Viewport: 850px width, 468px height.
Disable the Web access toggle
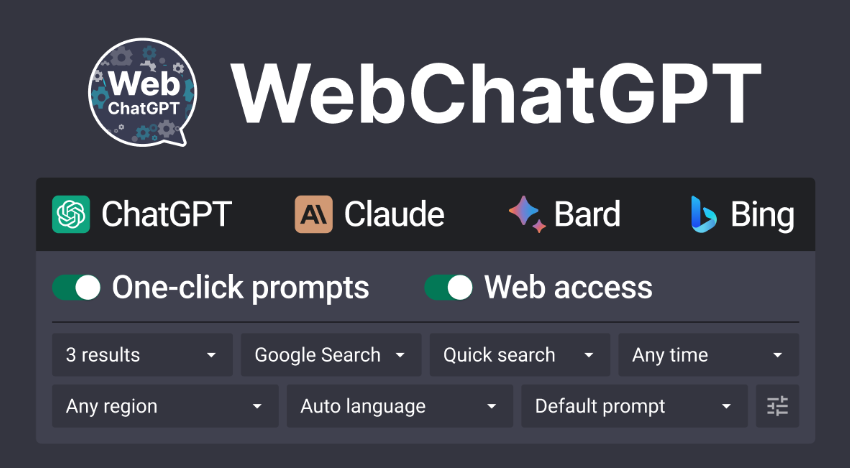tap(448, 287)
